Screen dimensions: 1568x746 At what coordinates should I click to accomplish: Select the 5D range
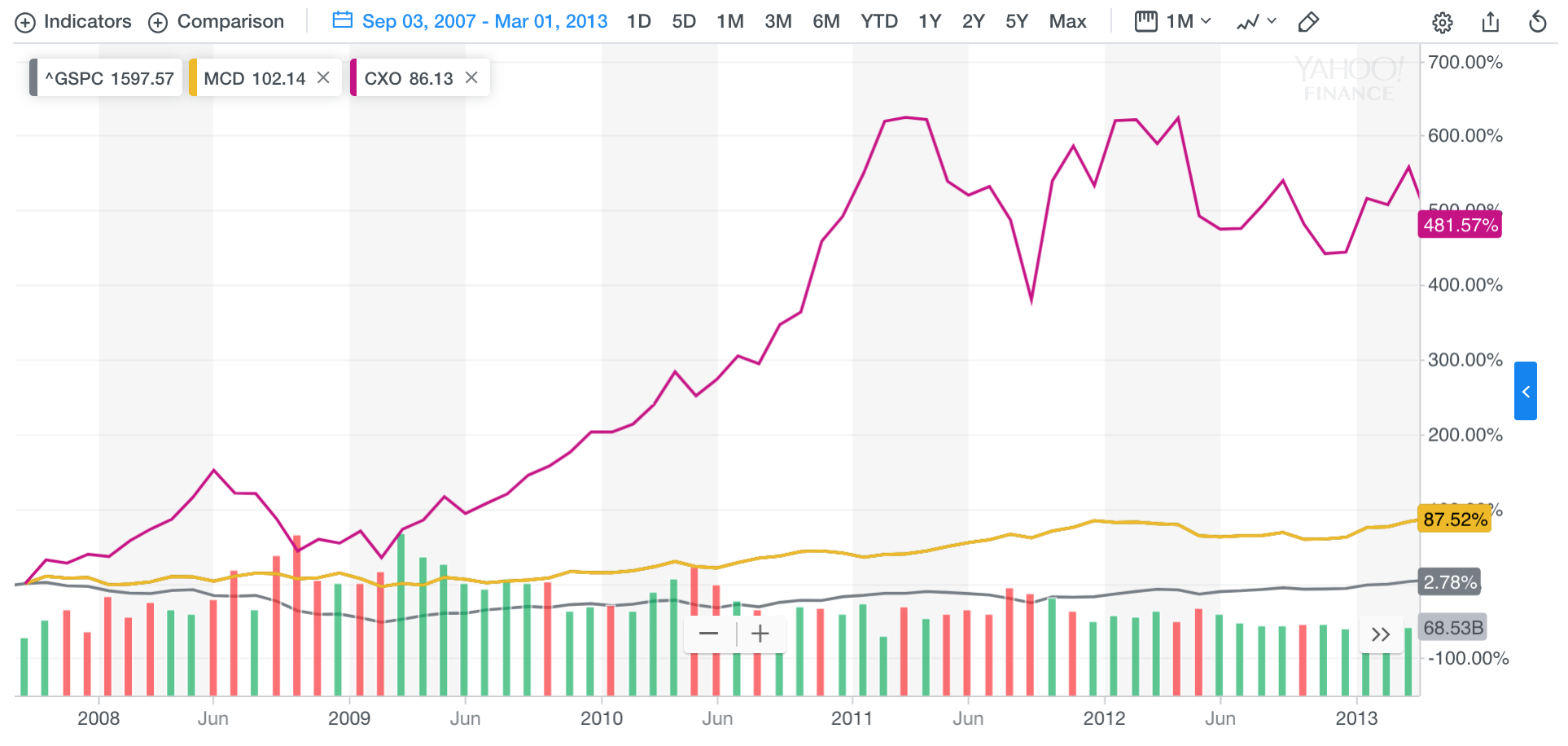pyautogui.click(x=684, y=22)
